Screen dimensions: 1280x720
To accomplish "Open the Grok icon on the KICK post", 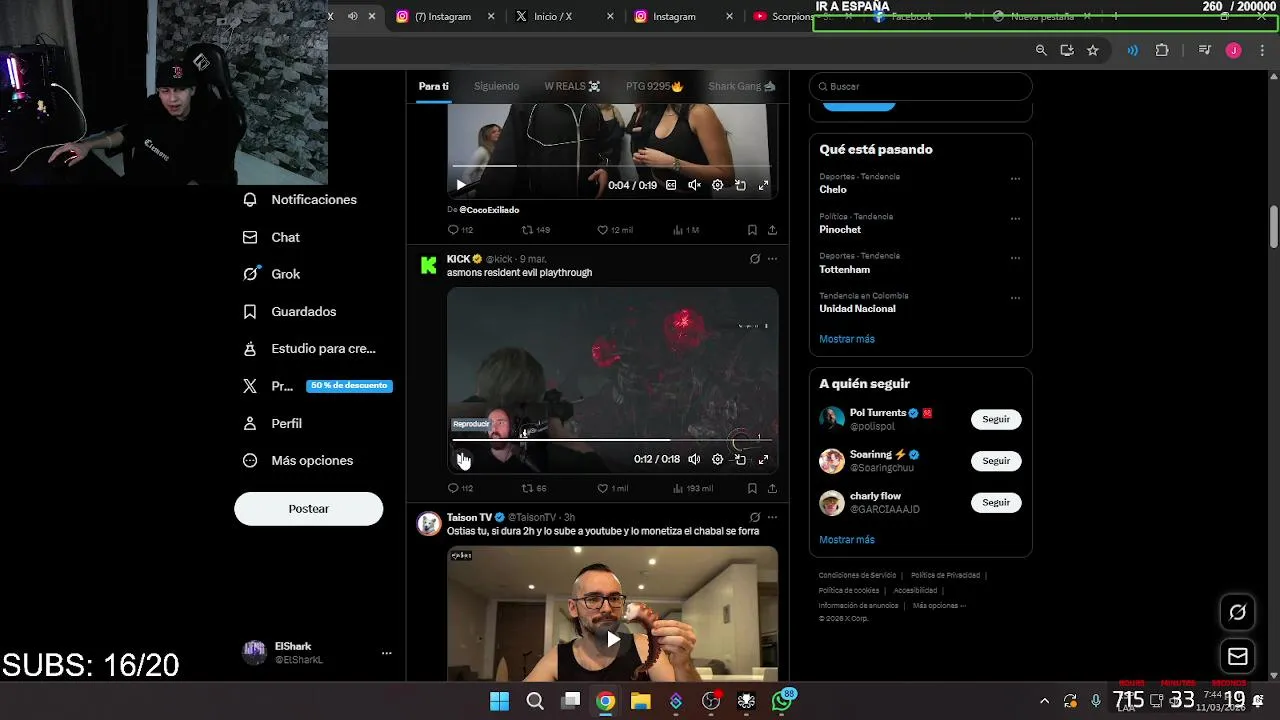I will [x=755, y=259].
